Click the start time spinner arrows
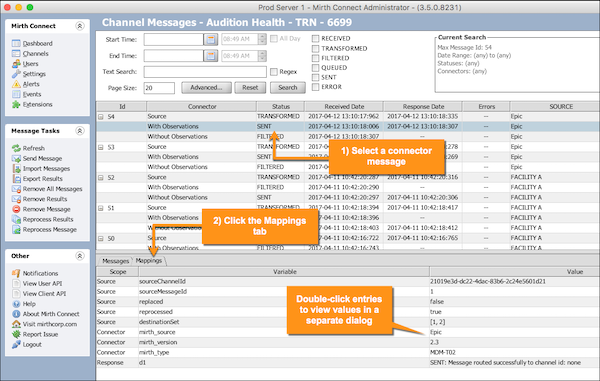 [x=262, y=39]
